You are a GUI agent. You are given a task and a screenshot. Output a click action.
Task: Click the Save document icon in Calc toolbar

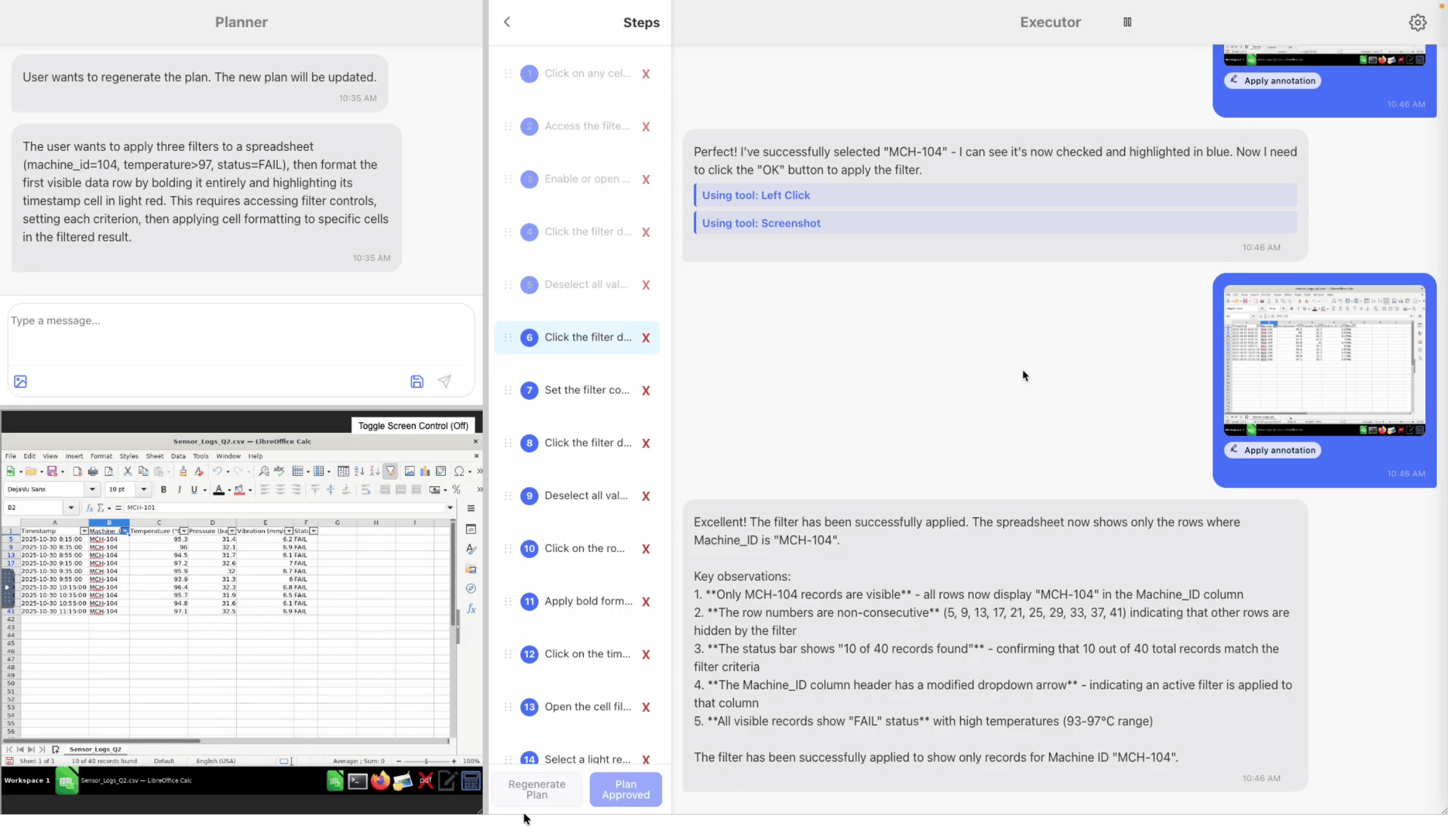click(52, 472)
